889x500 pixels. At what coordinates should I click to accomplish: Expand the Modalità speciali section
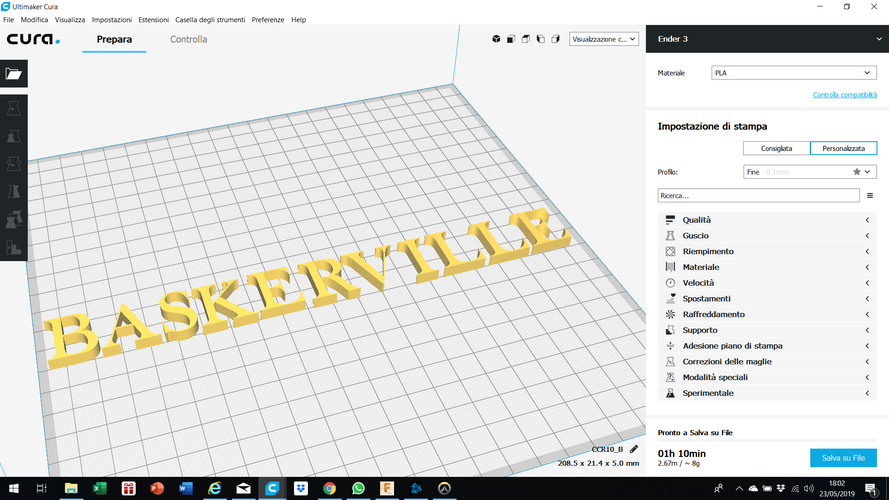(x=767, y=378)
